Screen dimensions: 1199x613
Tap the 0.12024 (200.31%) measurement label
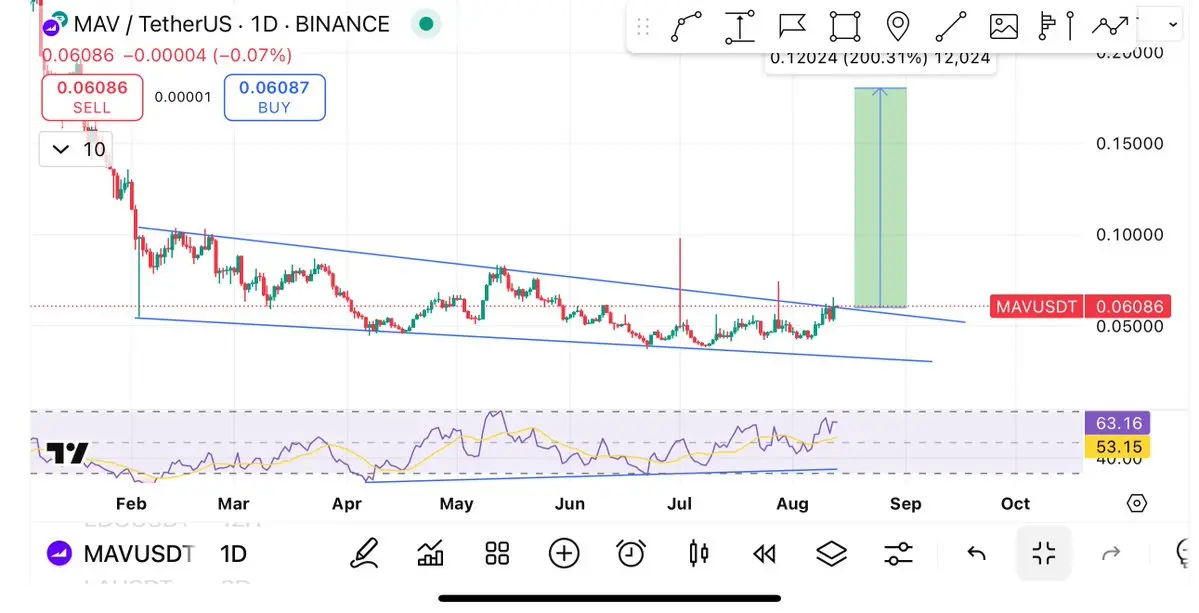(x=880, y=59)
